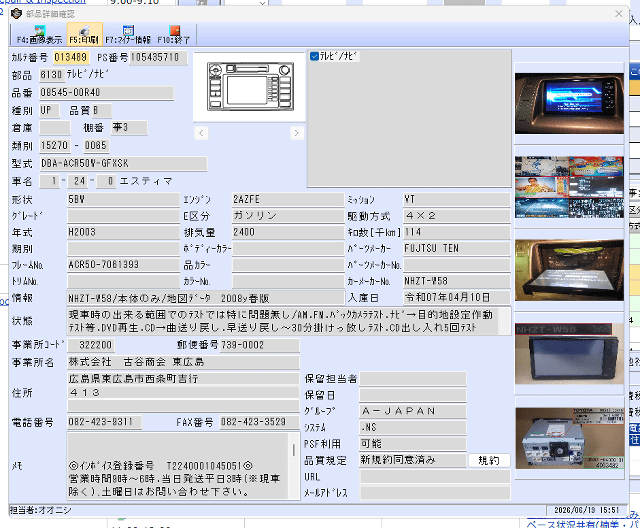640x528 pixels.
Task: Click the 品番 part number field
Action: [106, 93]
